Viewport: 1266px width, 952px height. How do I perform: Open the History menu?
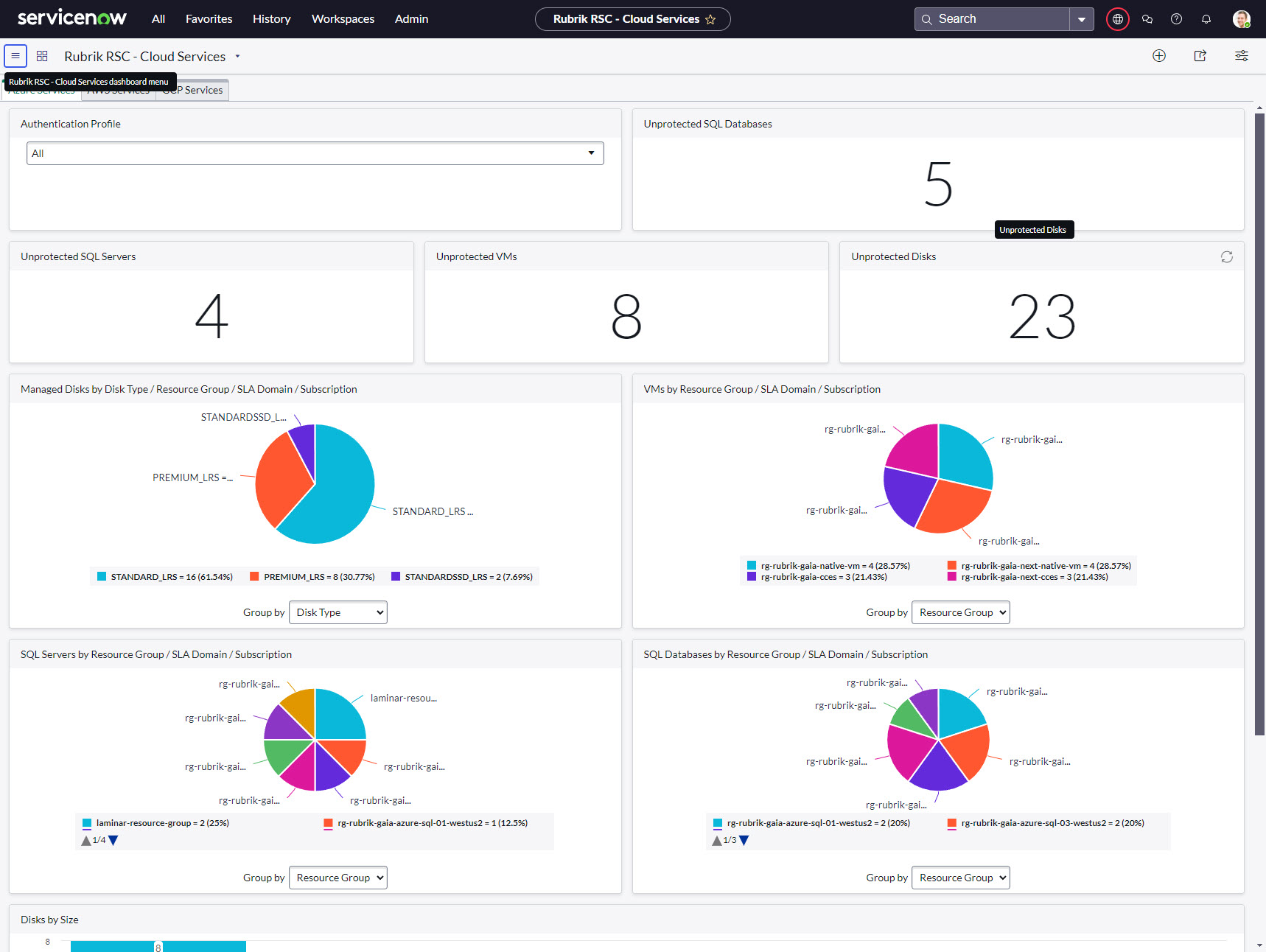tap(271, 19)
